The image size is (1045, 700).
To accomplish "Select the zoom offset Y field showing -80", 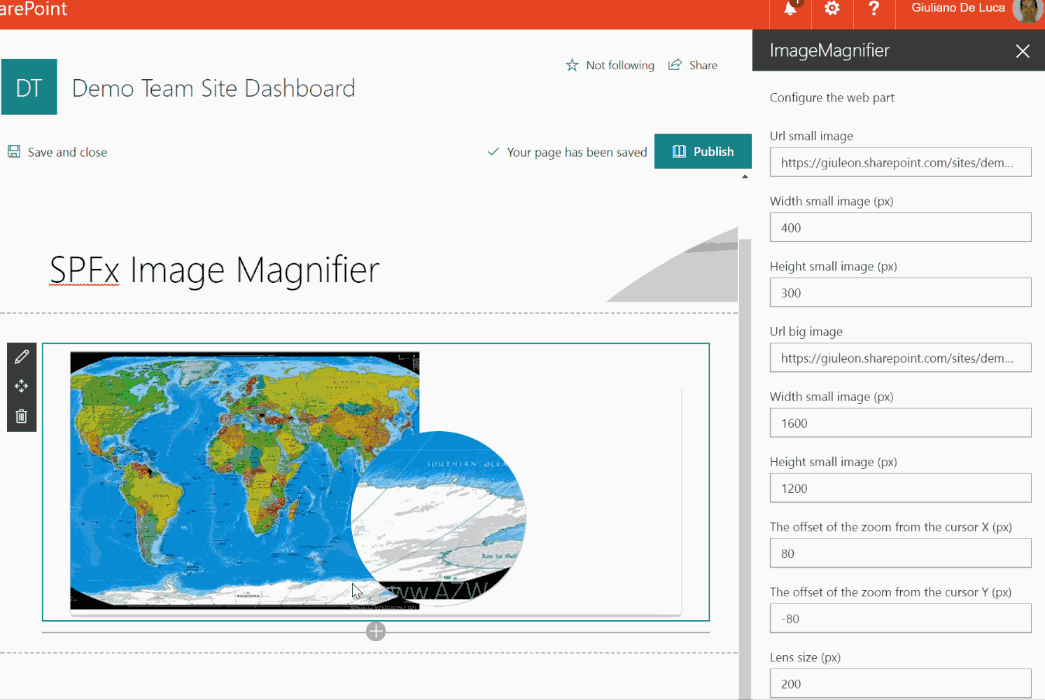I will pos(899,618).
